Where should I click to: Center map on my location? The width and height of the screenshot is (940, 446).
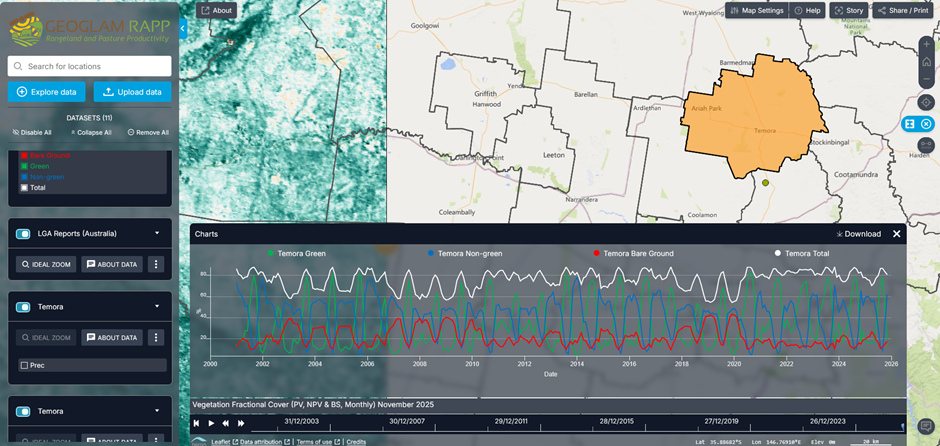pyautogui.click(x=926, y=103)
